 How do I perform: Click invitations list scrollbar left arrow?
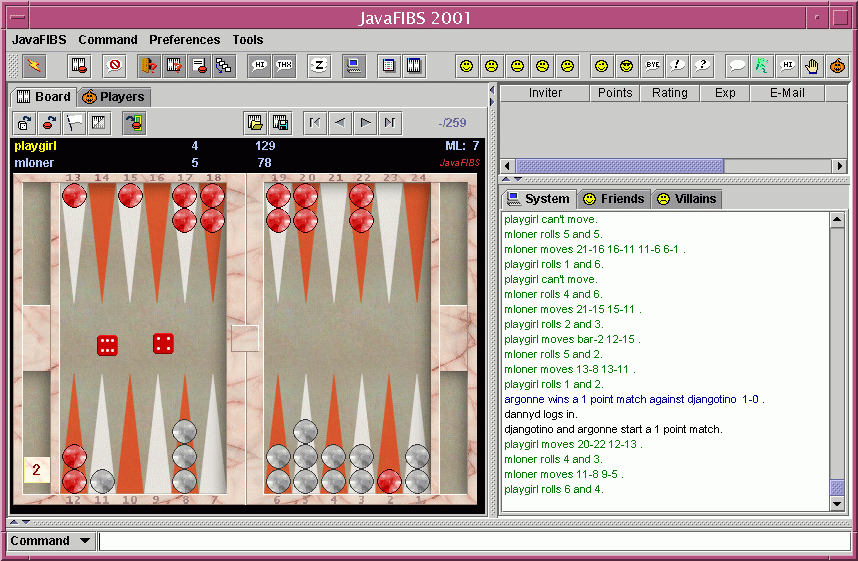(x=508, y=166)
